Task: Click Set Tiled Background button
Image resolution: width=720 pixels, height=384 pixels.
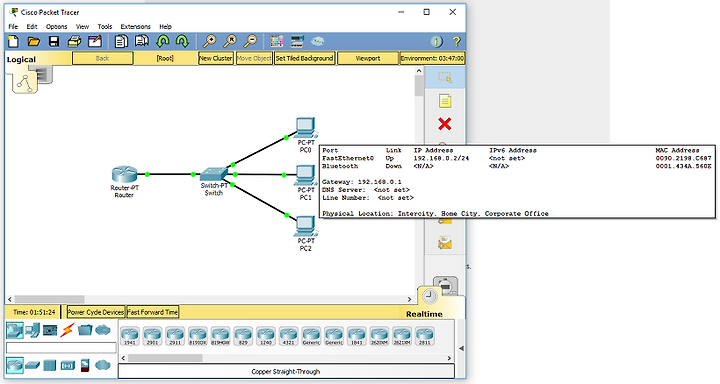Action: point(304,58)
